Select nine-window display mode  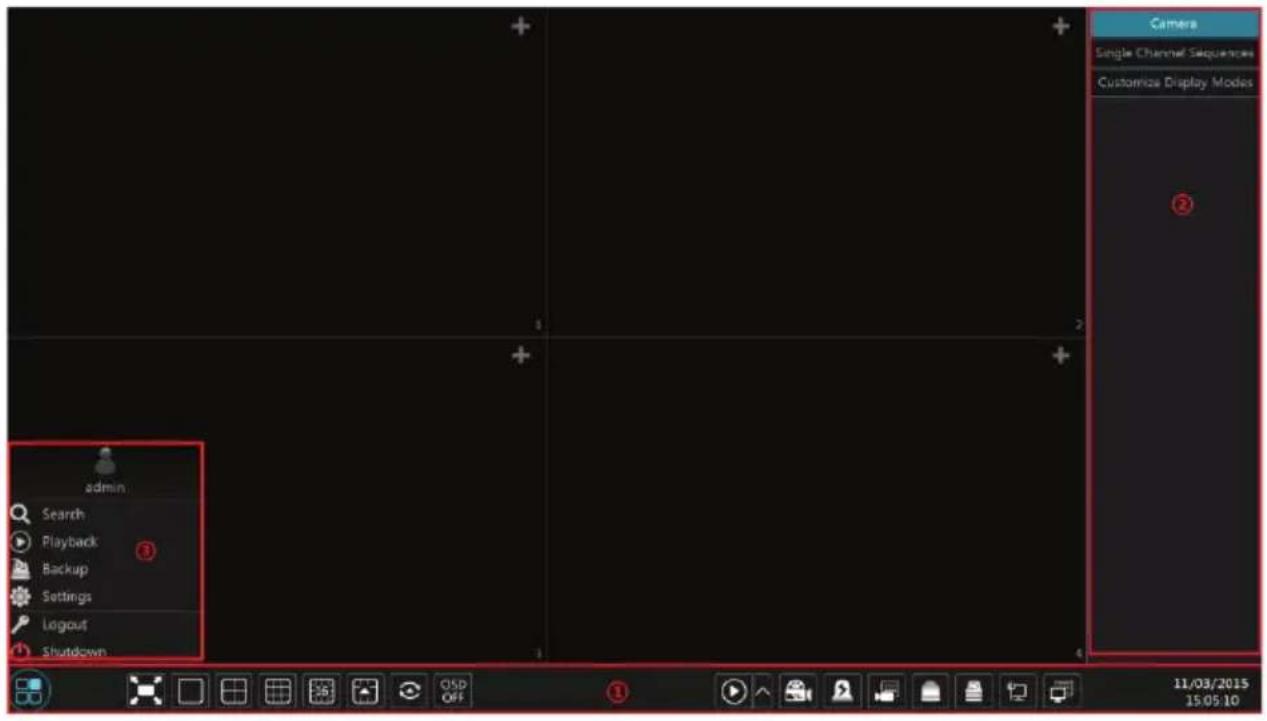tap(278, 691)
